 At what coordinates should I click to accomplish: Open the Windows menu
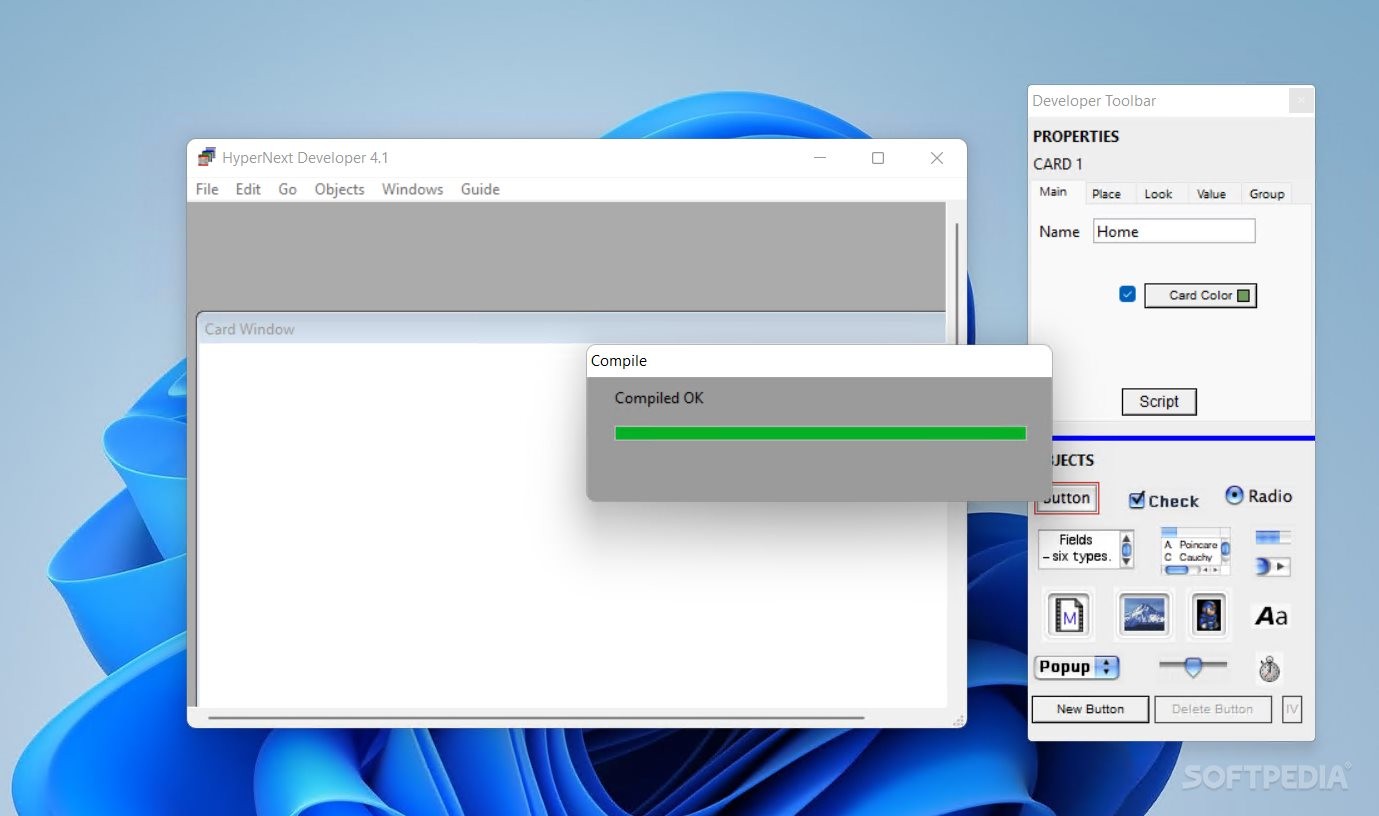point(412,189)
